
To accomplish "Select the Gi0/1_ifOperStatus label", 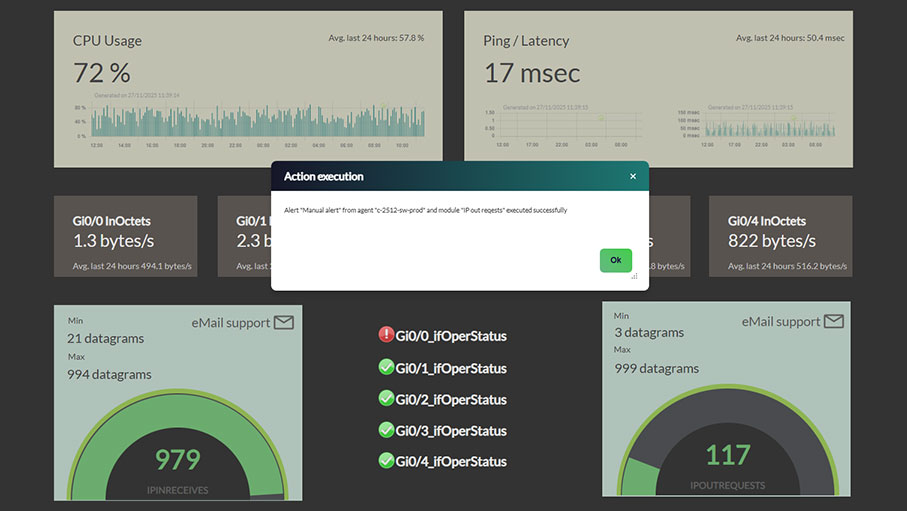I will [x=451, y=369].
